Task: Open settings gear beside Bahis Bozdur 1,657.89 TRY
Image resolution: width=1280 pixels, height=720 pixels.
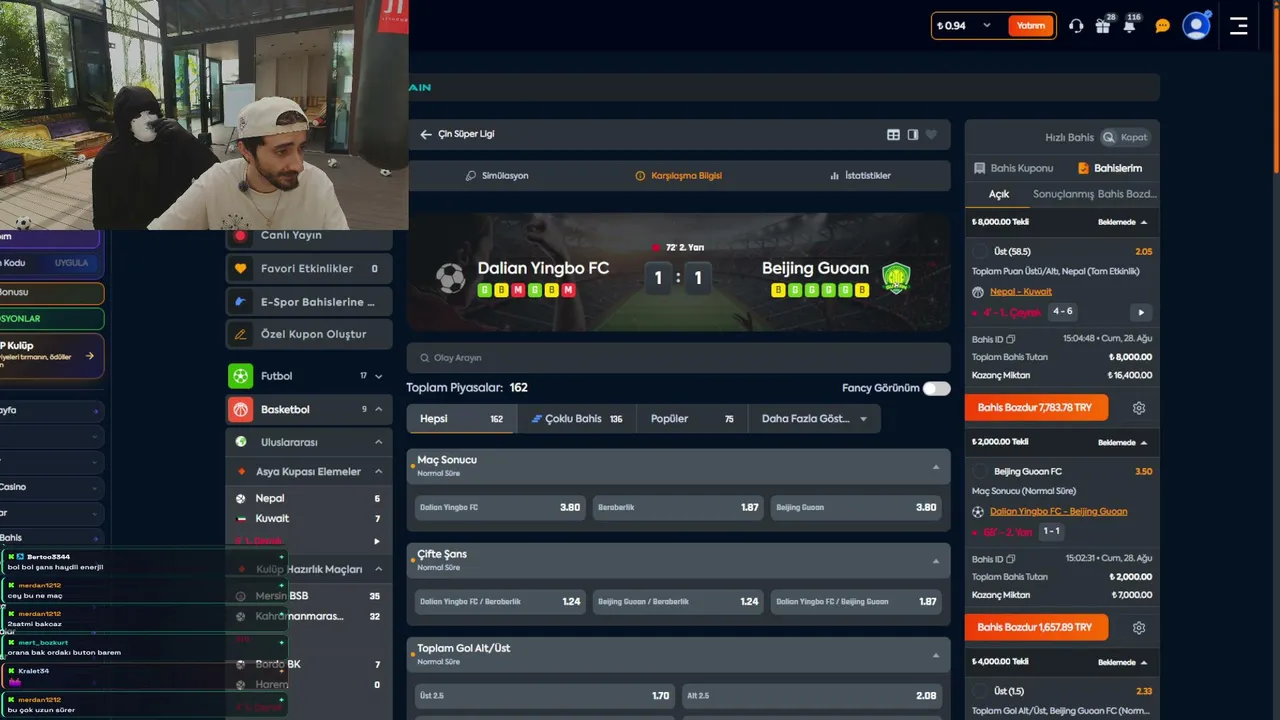Action: coord(1139,628)
